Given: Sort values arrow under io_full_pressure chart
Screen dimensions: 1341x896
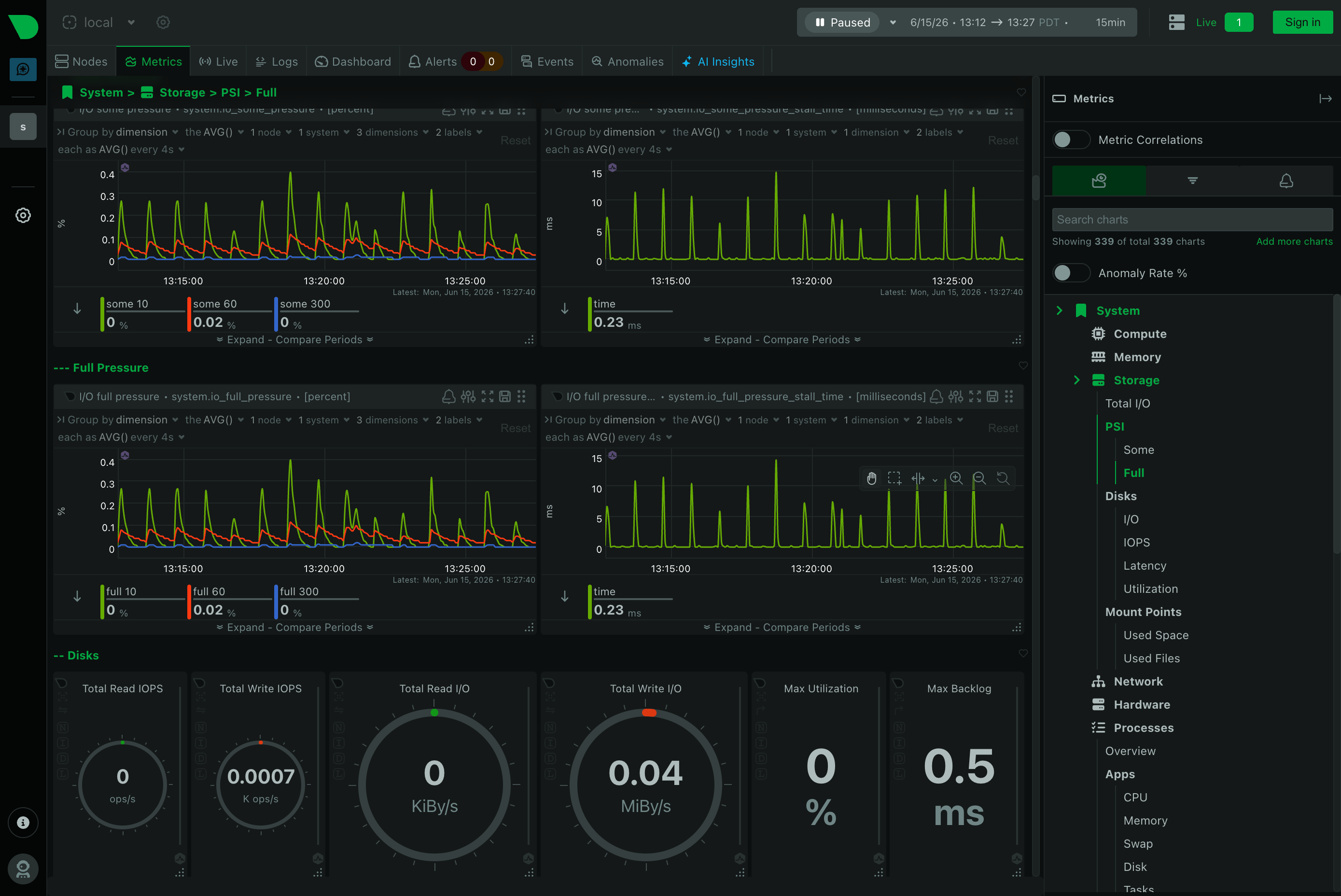Looking at the screenshot, I should pyautogui.click(x=77, y=597).
